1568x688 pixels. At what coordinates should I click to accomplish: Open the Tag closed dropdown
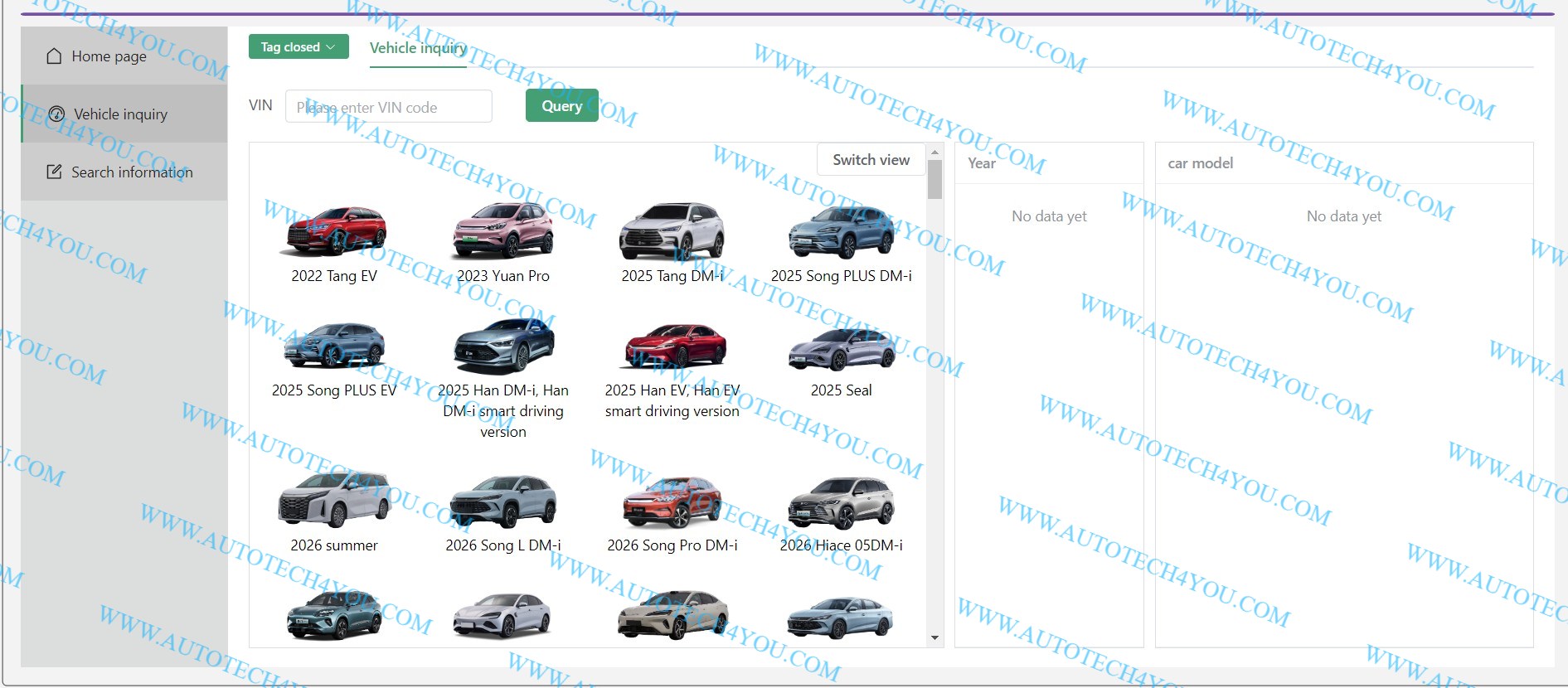click(299, 46)
